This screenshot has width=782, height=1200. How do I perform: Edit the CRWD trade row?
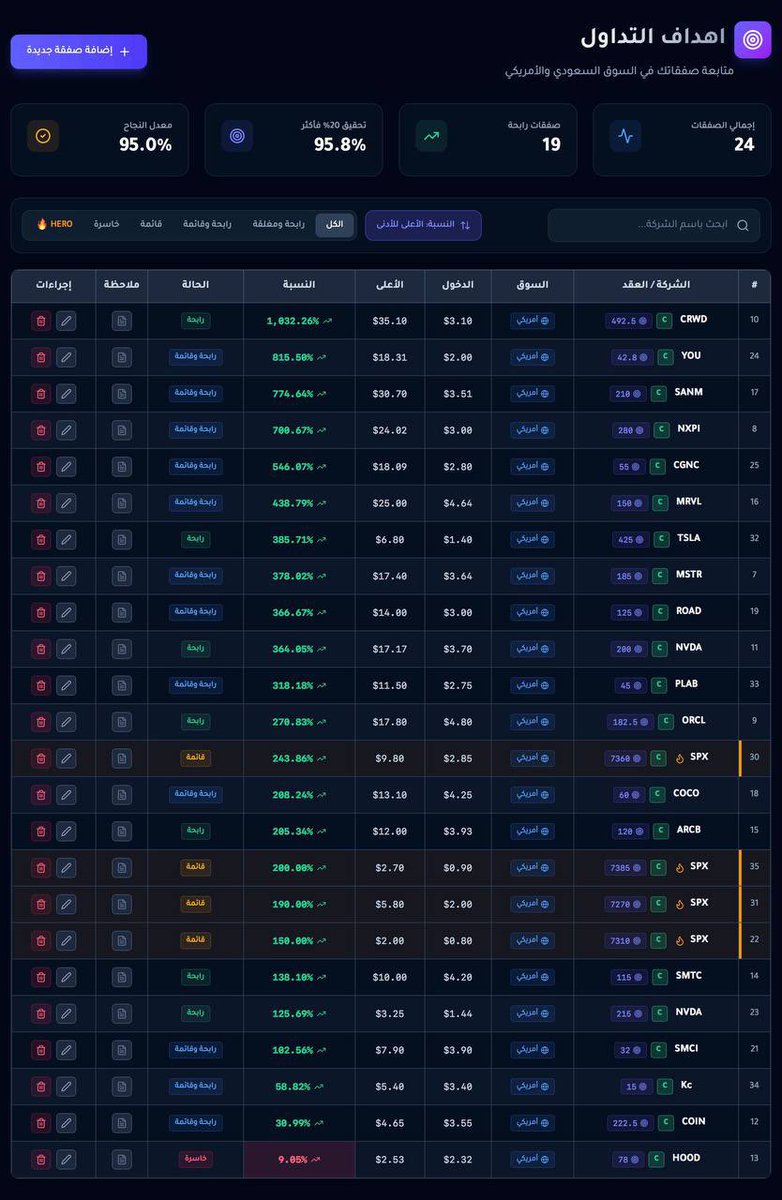pos(66,321)
